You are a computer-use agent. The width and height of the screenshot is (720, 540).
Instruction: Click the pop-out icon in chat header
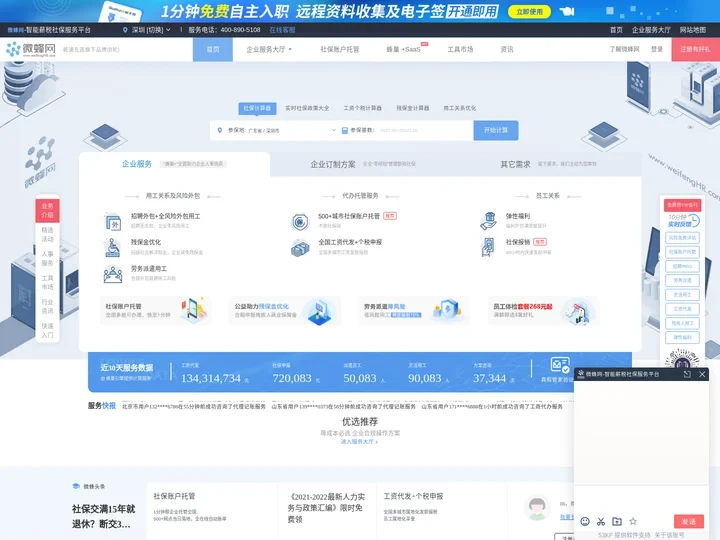coord(687,374)
